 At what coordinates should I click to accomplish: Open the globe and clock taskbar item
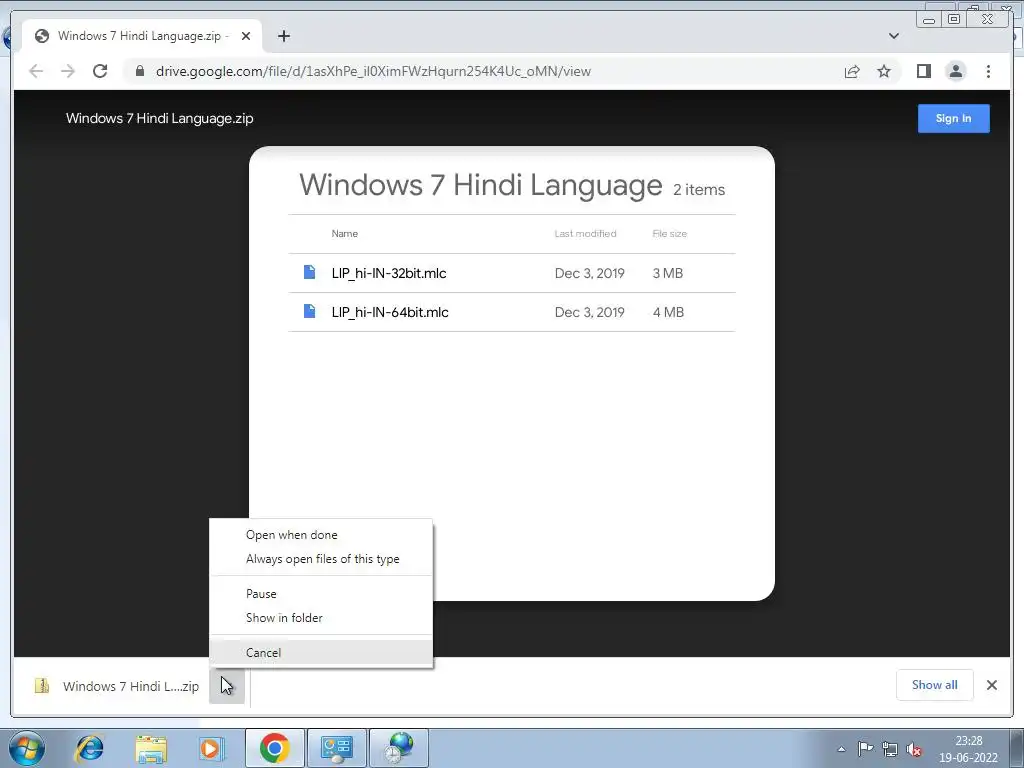point(399,748)
